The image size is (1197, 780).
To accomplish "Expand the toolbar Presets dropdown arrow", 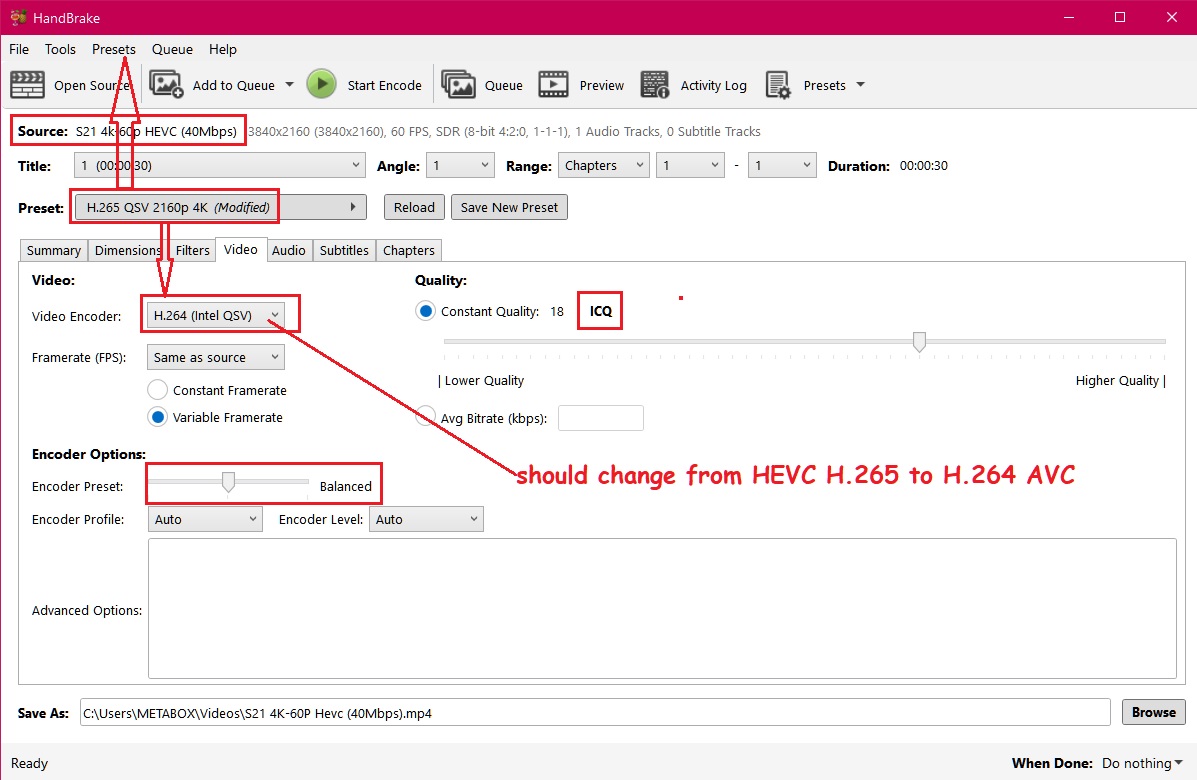I will pos(860,85).
